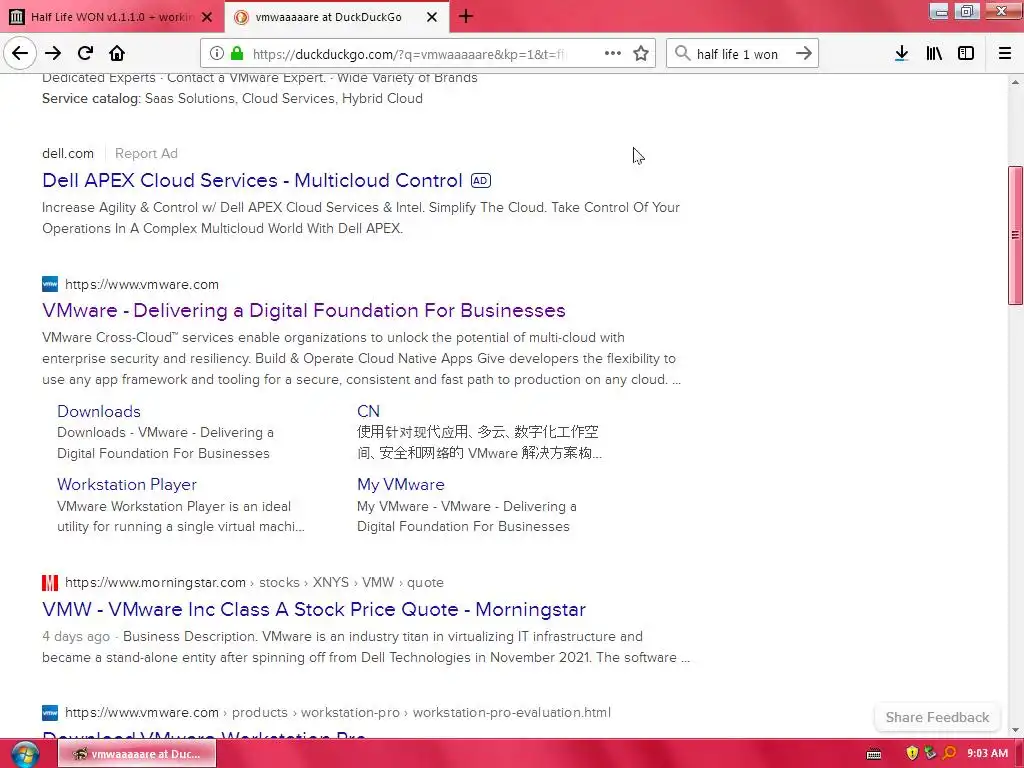Image resolution: width=1024 pixels, height=768 pixels.
Task: Click the tray icon left of the orange magnifier
Action: (931, 754)
